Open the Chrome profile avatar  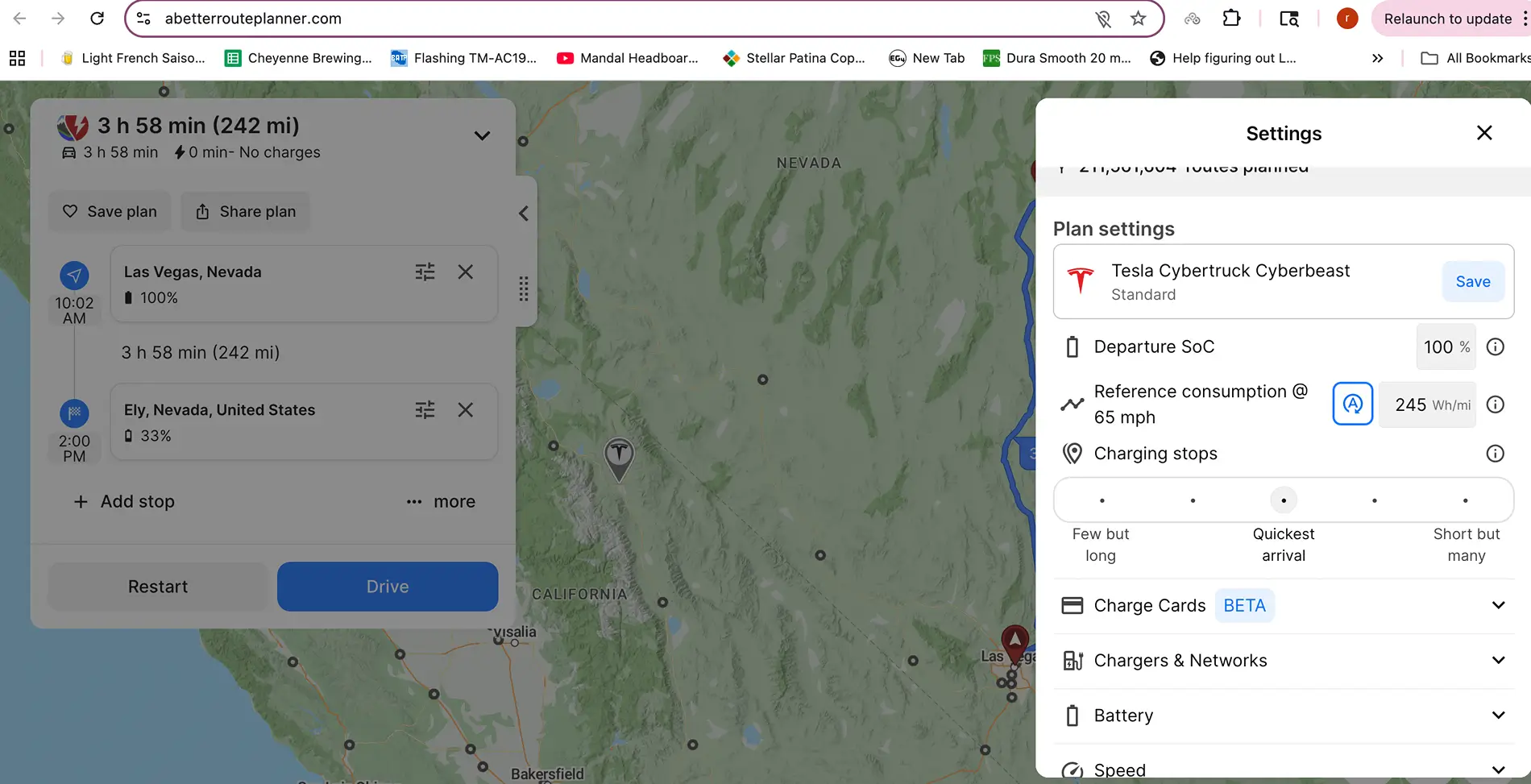click(1347, 19)
